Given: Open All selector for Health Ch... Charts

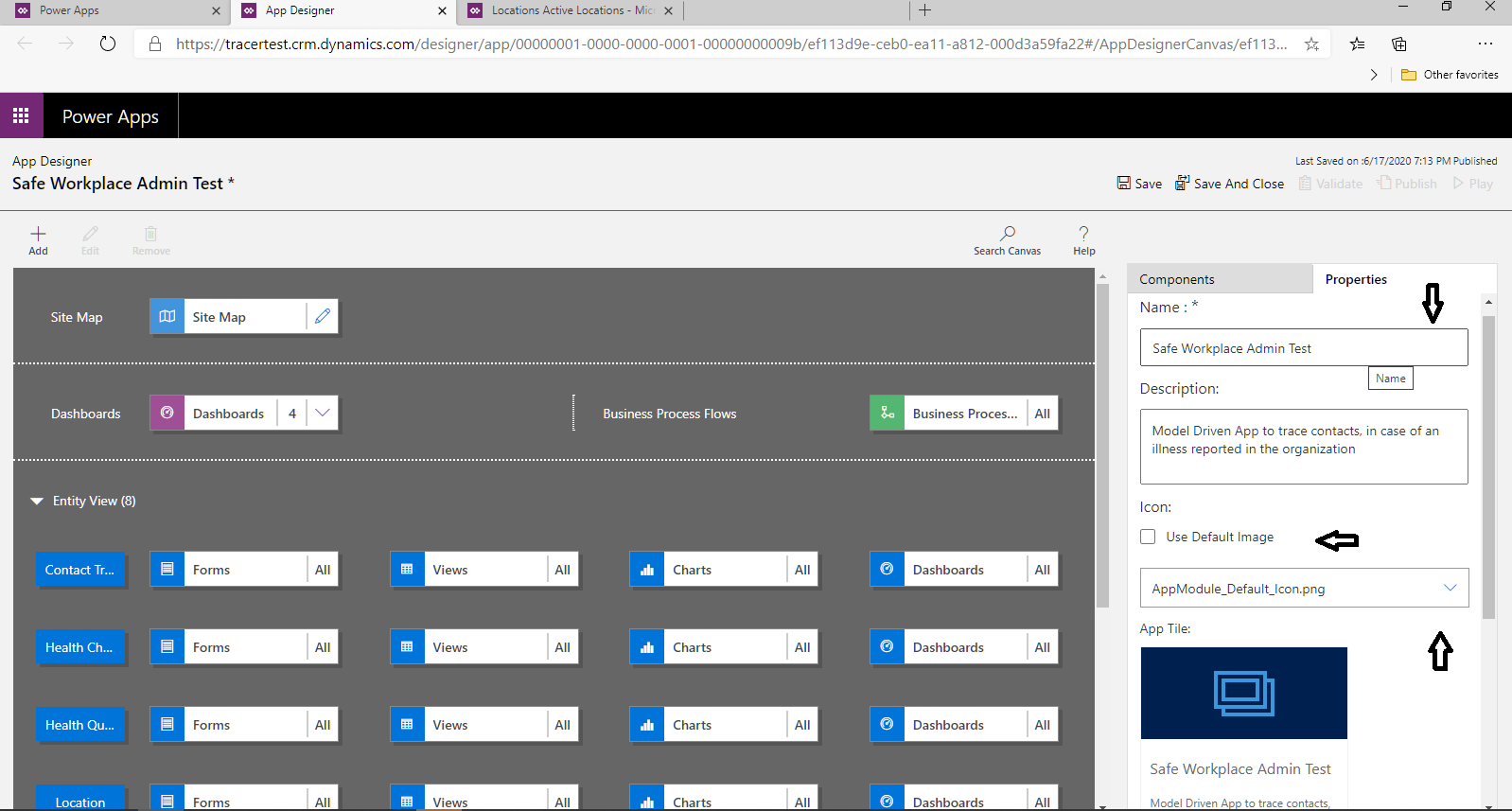Looking at the screenshot, I should click(x=802, y=646).
